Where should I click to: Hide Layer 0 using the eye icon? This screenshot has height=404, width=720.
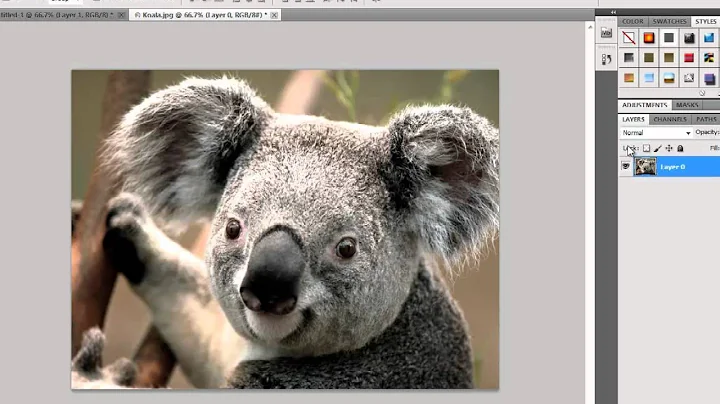626,166
